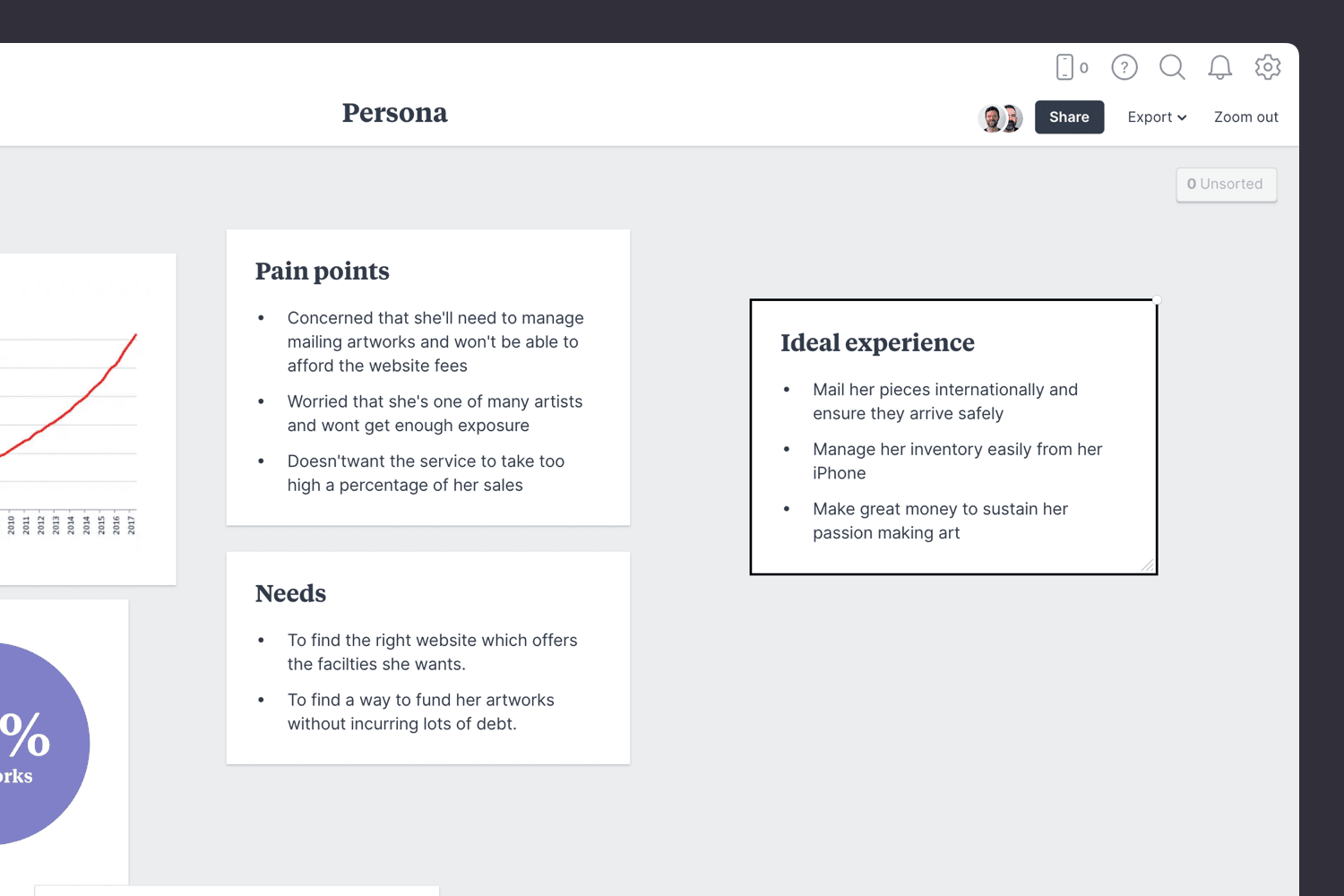The height and width of the screenshot is (896, 1344).
Task: Select the Pain points card heading
Action: (x=323, y=271)
